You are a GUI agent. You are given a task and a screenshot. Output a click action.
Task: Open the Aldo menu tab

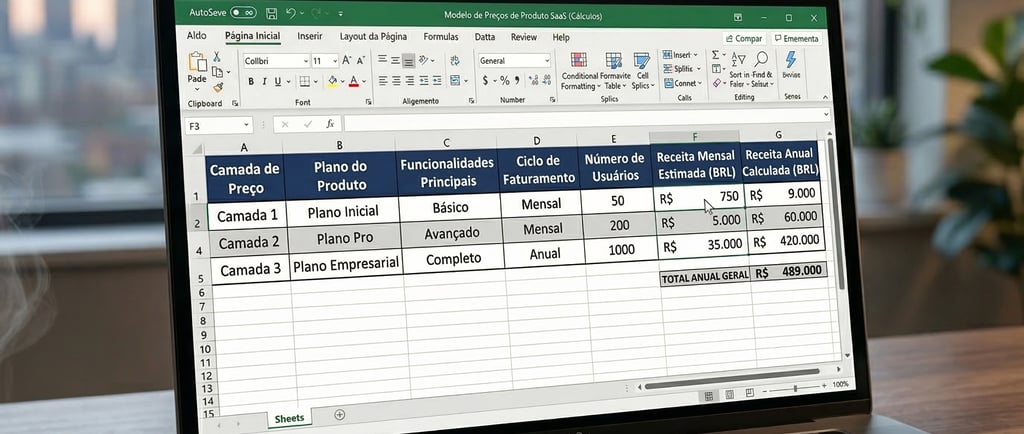coord(197,37)
